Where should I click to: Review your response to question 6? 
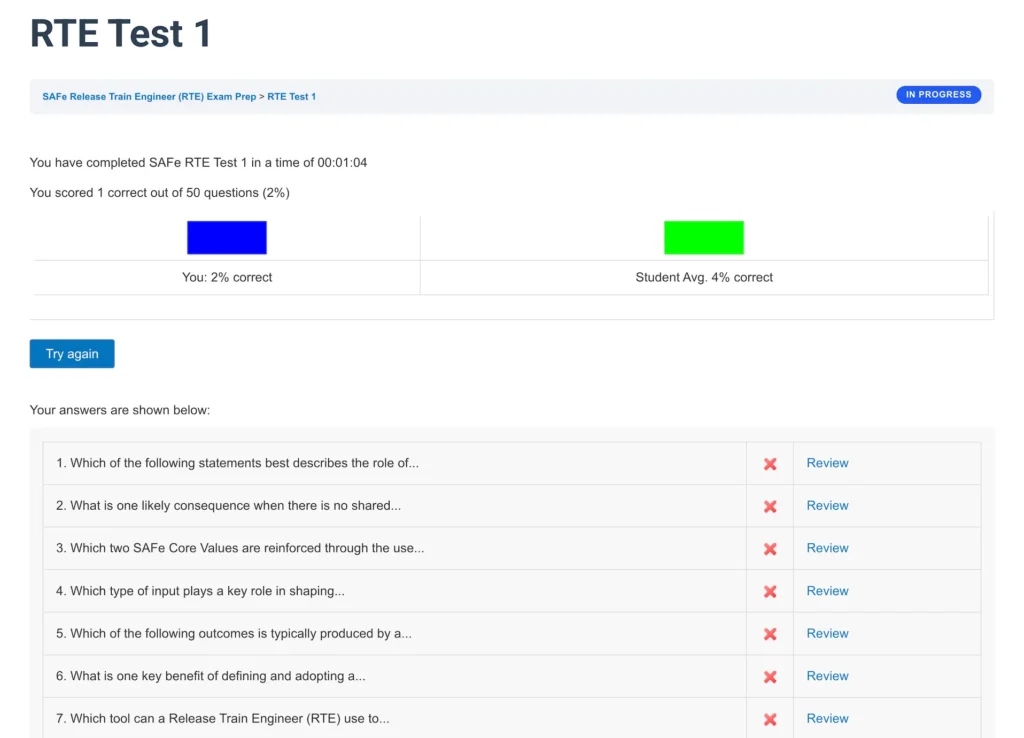[827, 675]
